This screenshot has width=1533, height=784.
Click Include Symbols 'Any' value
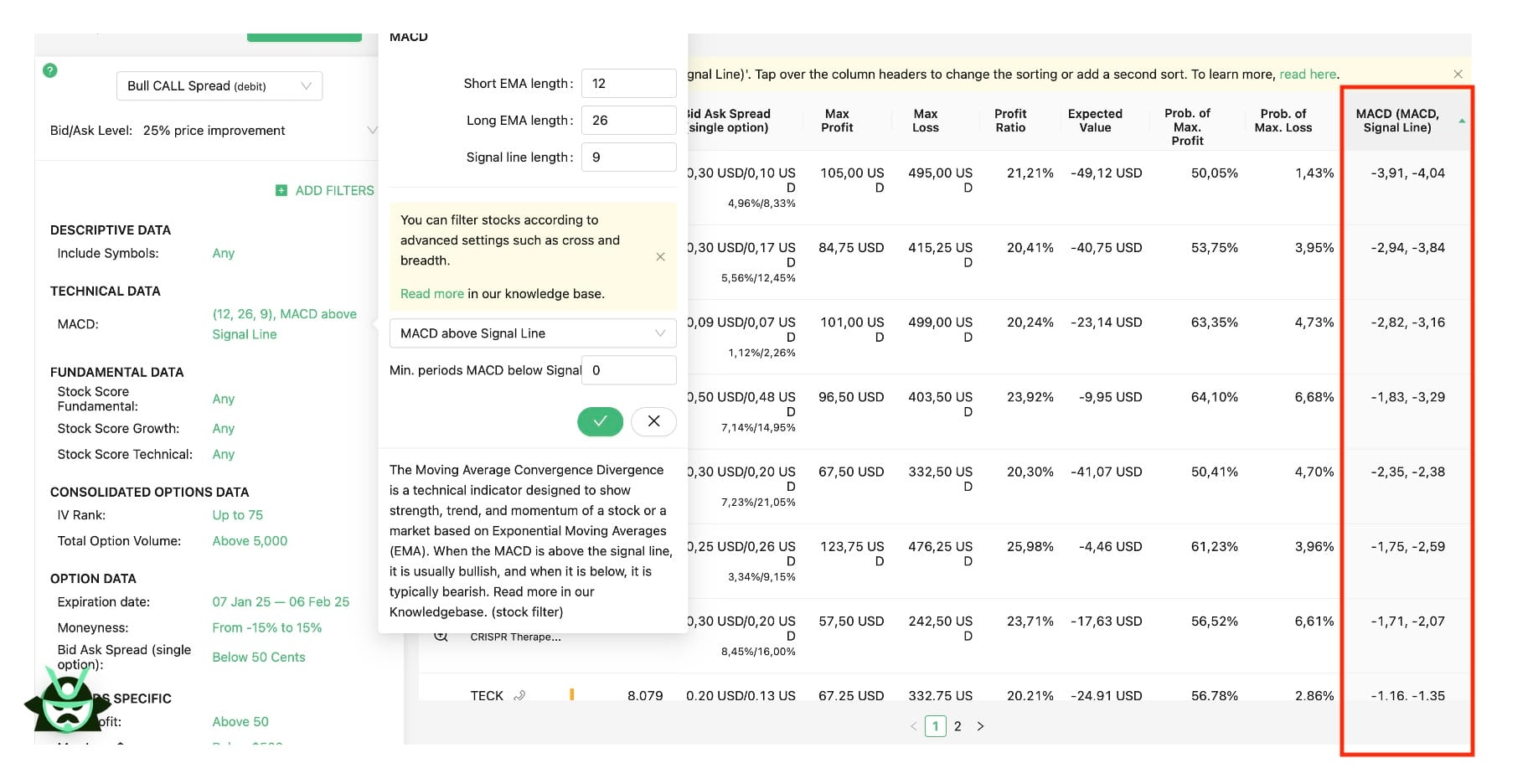224,254
